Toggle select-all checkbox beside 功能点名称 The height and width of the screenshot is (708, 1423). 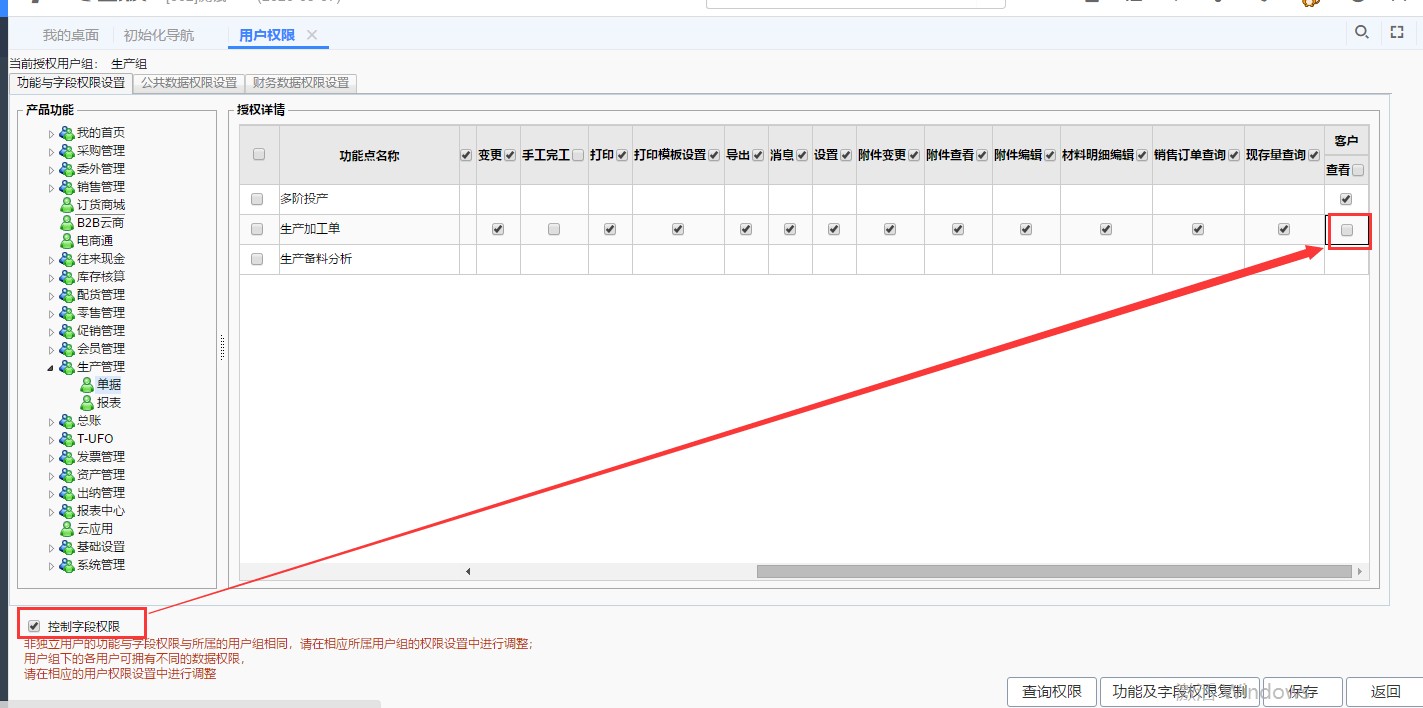[259, 154]
